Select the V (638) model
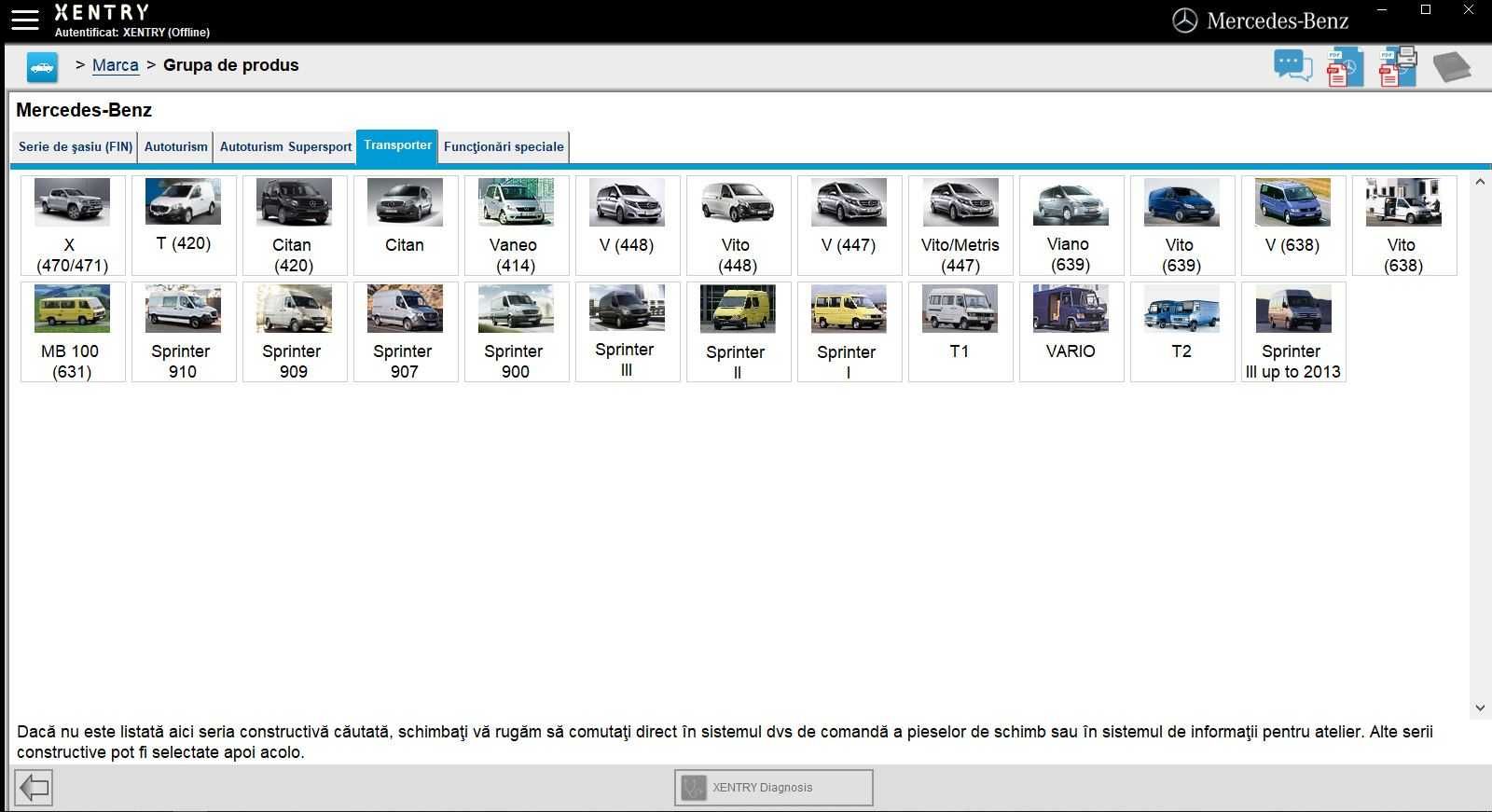Image resolution: width=1492 pixels, height=812 pixels. 1293,226
